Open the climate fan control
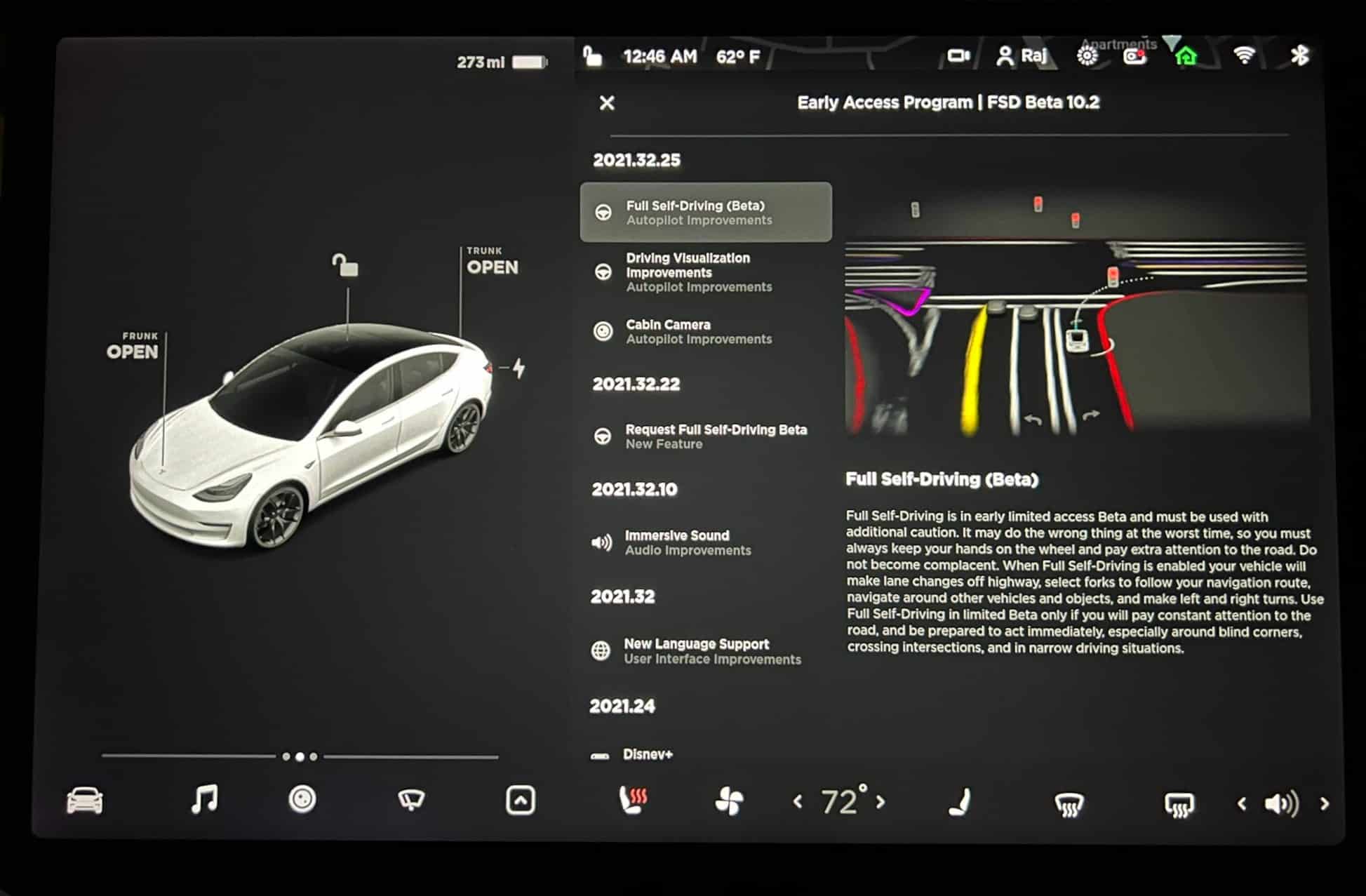The width and height of the screenshot is (1366, 896). click(729, 801)
